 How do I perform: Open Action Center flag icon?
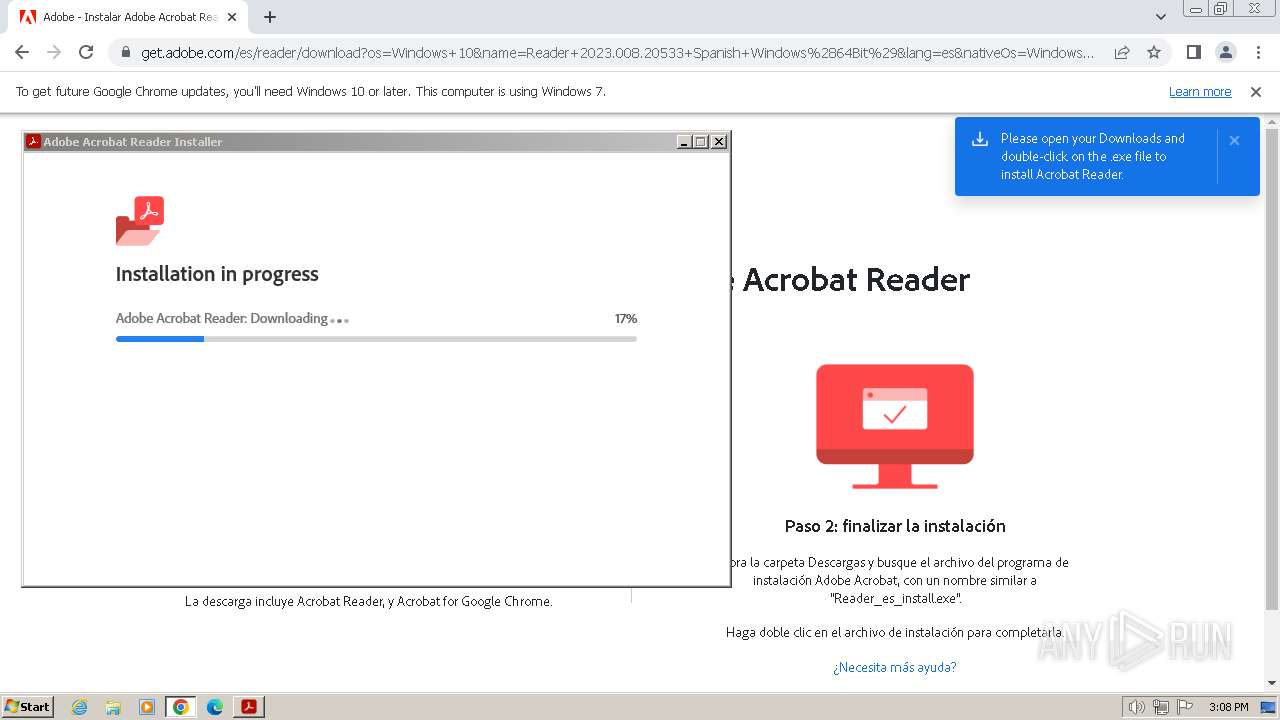pos(1184,707)
